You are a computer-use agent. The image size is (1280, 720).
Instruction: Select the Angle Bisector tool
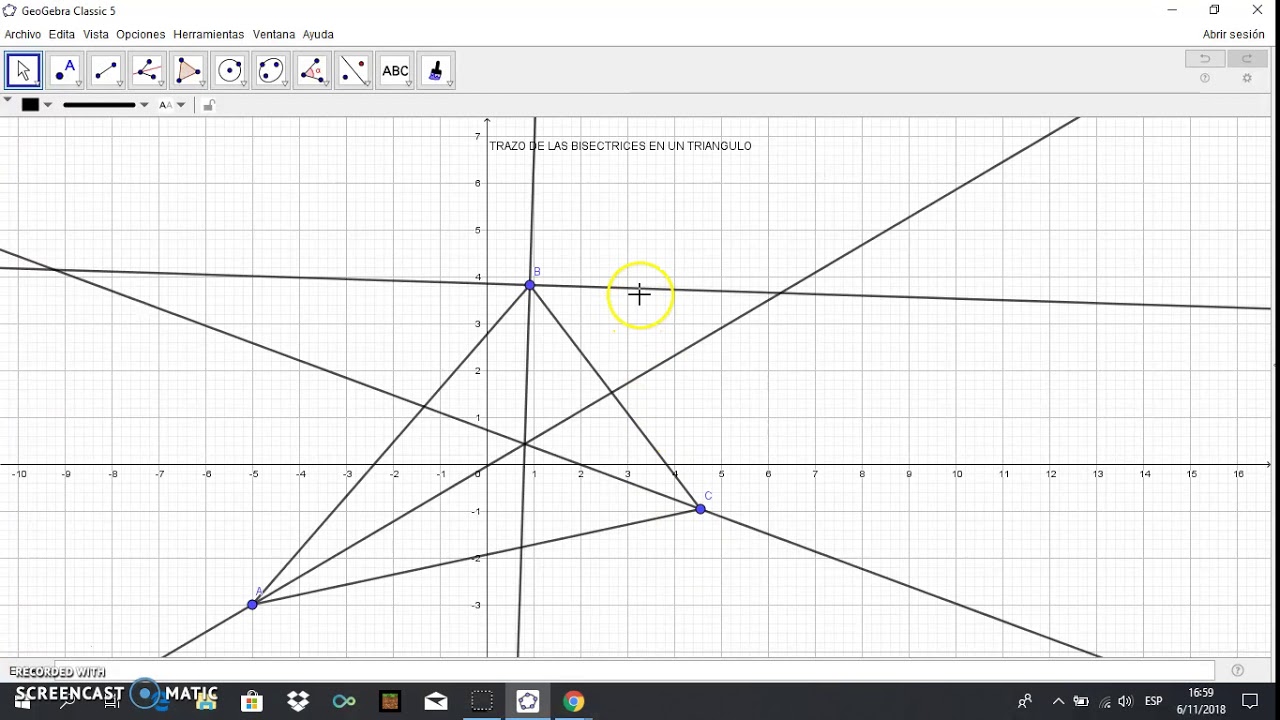click(x=147, y=71)
